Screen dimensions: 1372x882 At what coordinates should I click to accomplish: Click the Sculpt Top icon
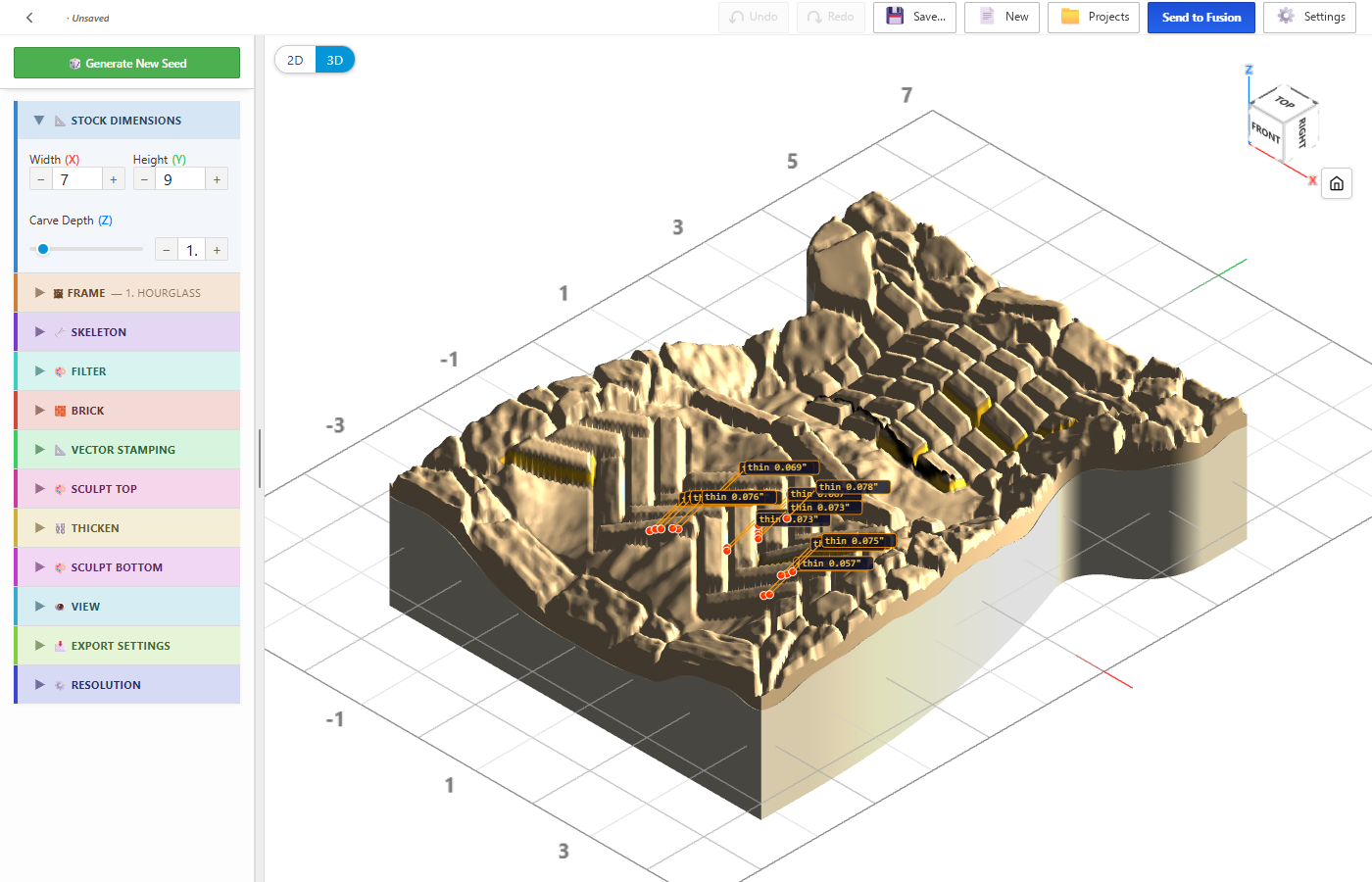(x=60, y=489)
